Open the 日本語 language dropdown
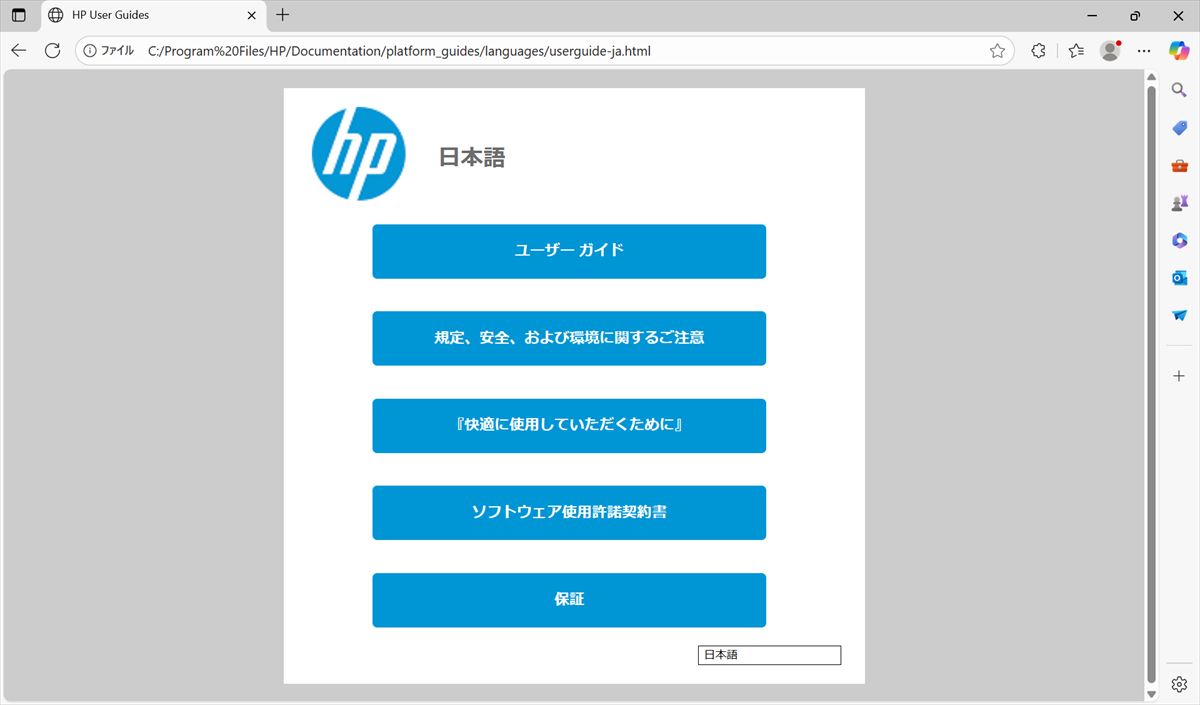Viewport: 1200px width, 705px height. [x=769, y=655]
